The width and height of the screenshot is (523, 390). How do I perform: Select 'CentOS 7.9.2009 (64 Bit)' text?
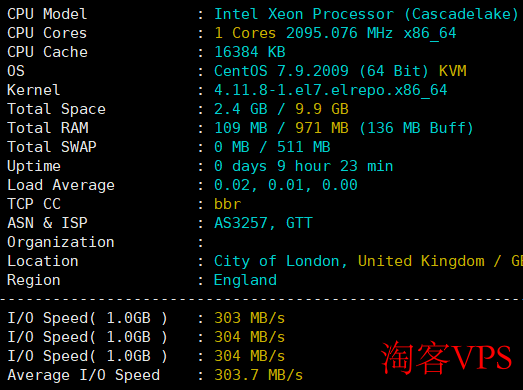coord(321,71)
